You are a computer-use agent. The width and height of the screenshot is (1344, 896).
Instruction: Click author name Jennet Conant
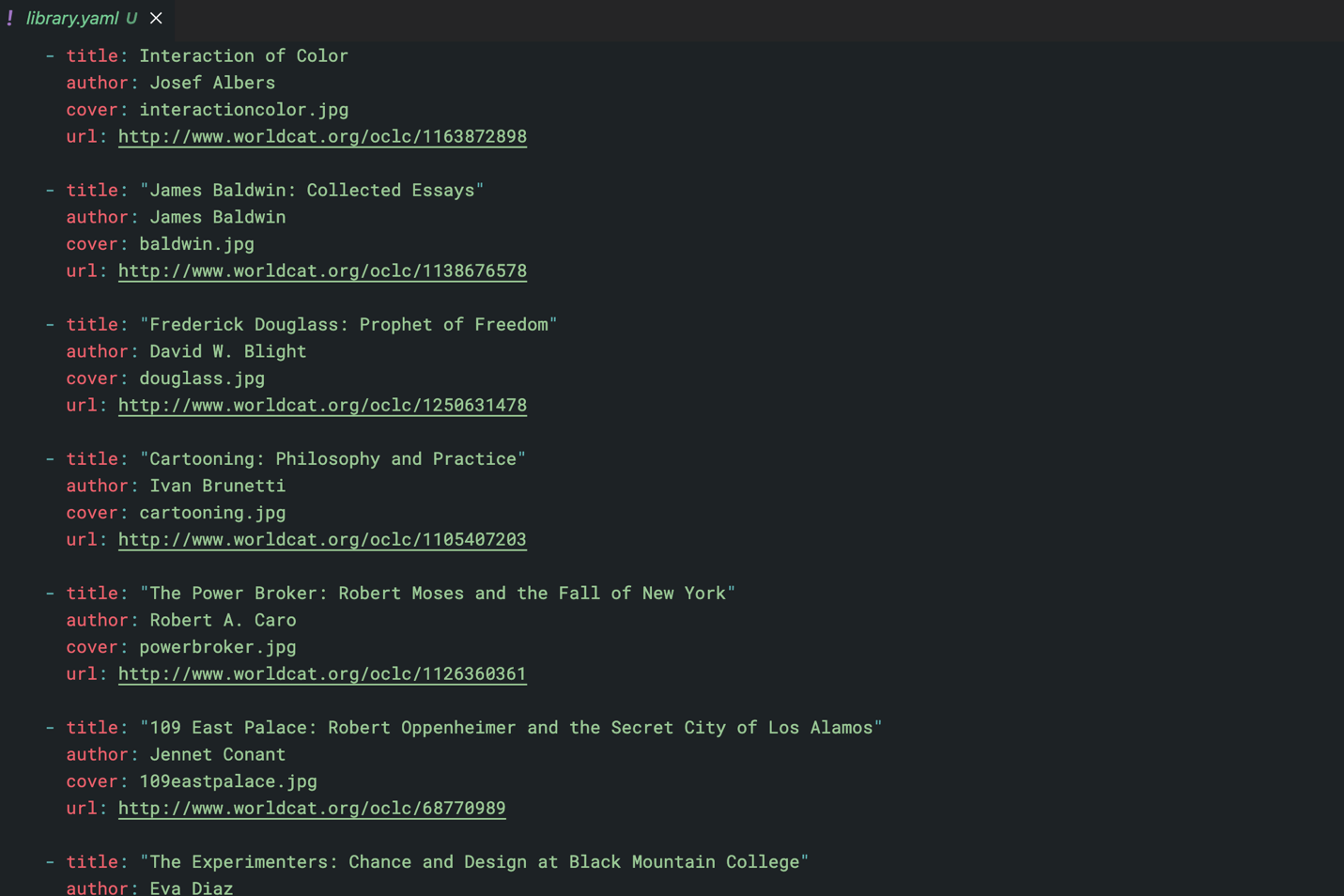coord(217,754)
